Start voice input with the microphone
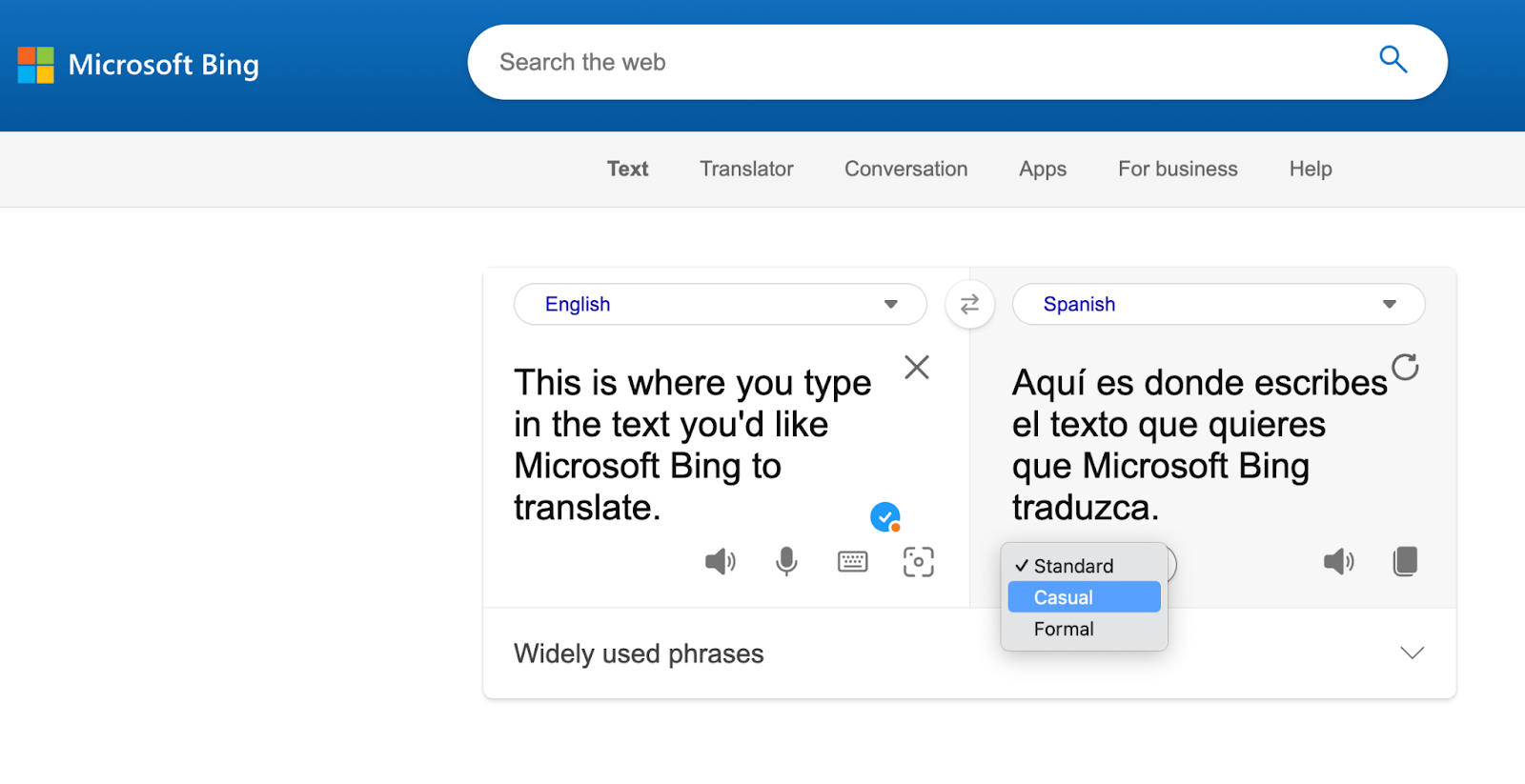The height and width of the screenshot is (784, 1525). (x=786, y=561)
